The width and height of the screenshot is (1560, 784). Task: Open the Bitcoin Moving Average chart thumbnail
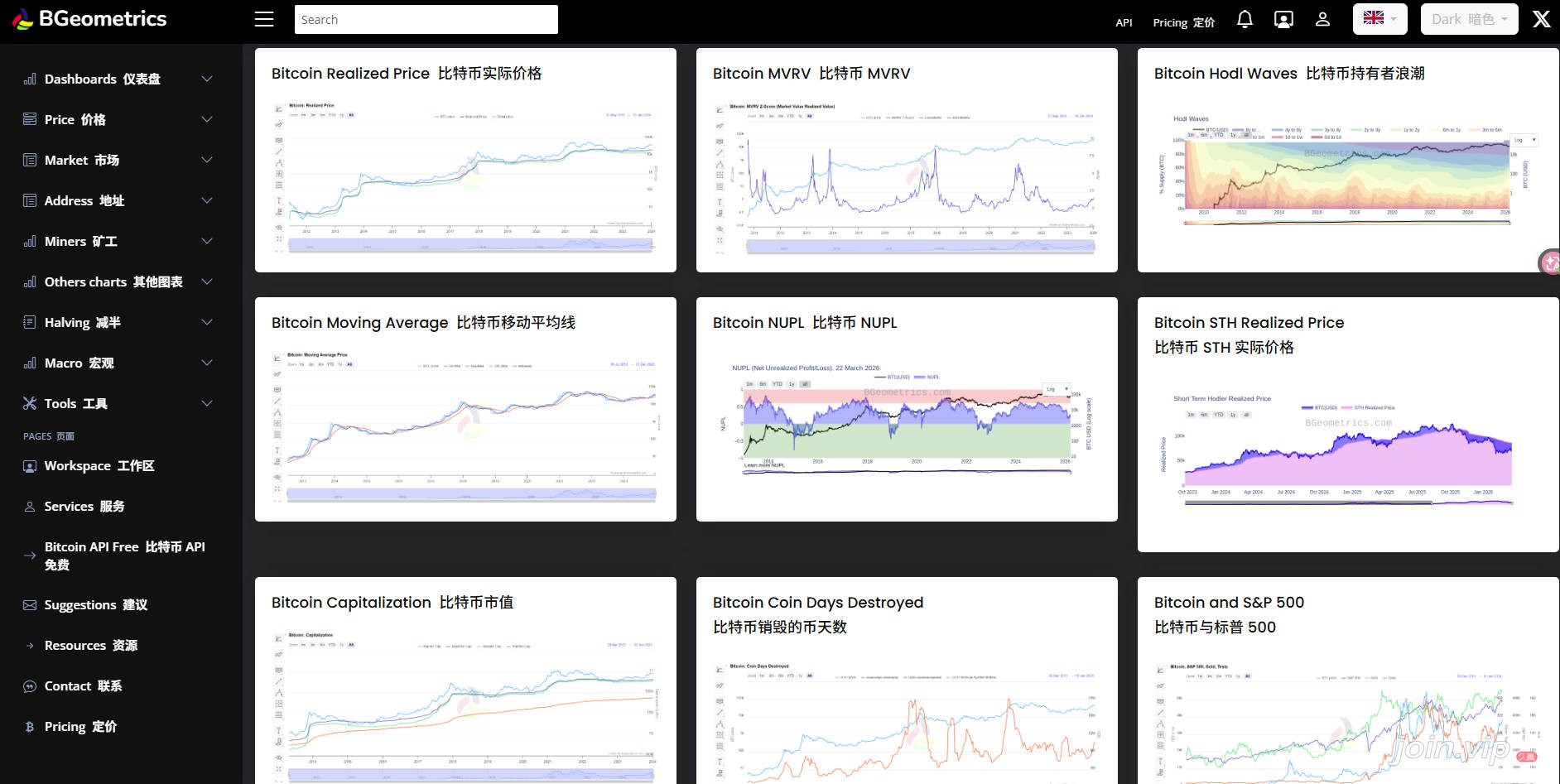(465, 427)
